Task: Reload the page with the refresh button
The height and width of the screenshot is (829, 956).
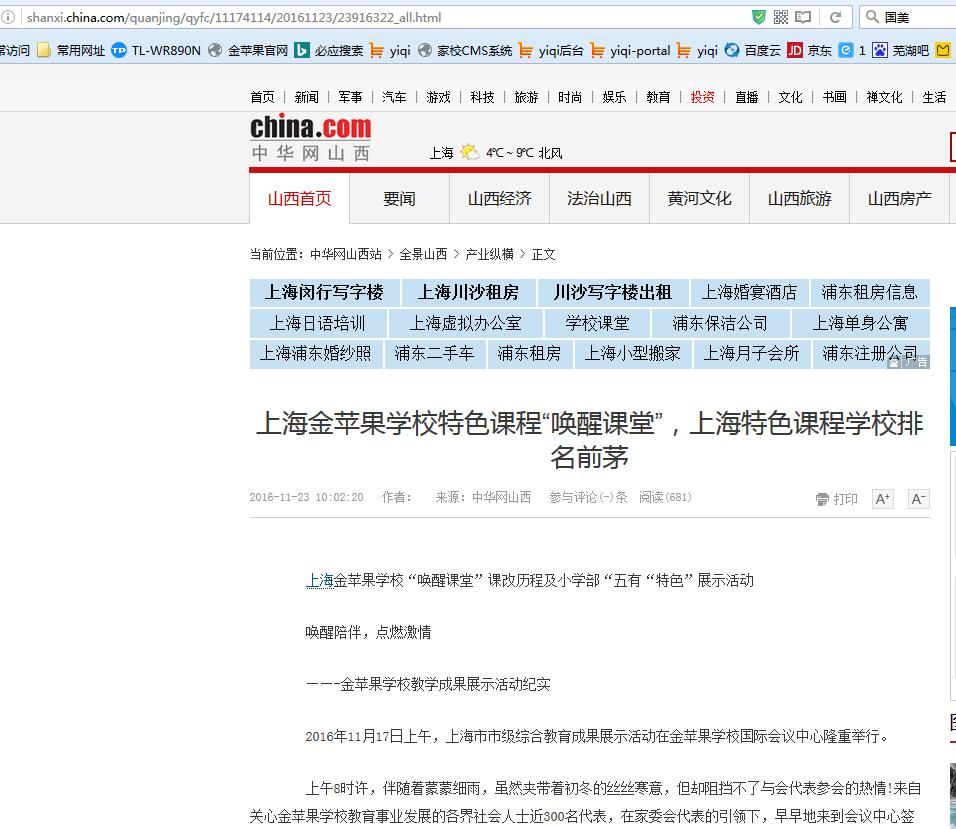Action: coord(835,17)
